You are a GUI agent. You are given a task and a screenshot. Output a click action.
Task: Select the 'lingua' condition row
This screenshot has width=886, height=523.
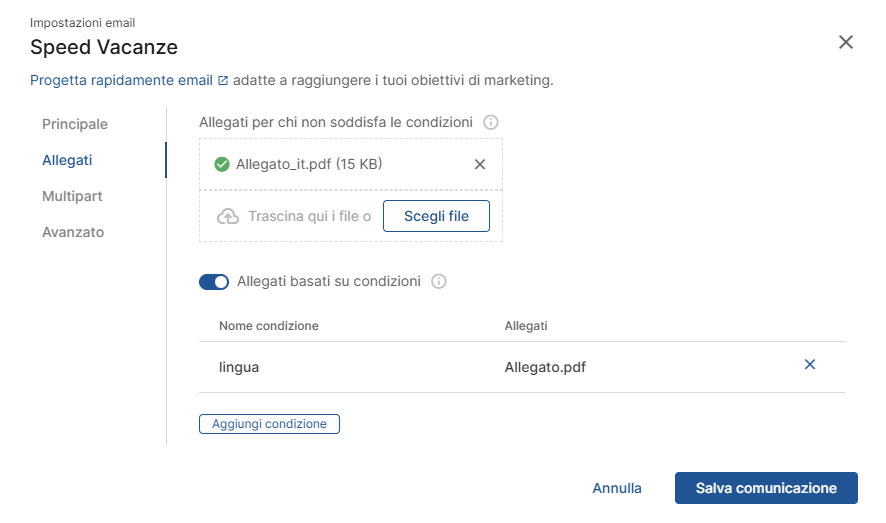(x=239, y=367)
